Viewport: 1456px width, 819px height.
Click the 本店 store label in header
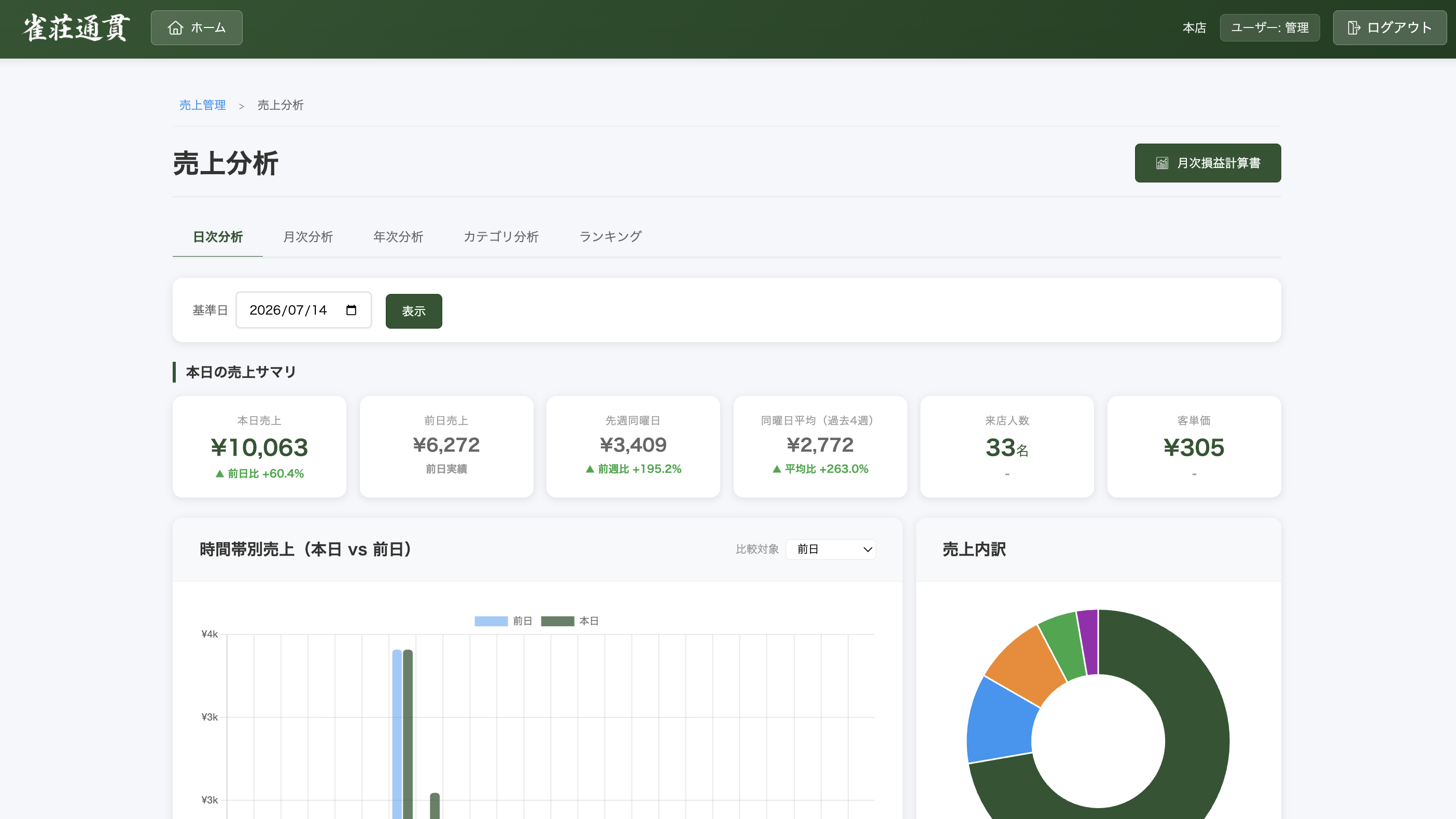coord(1194,27)
